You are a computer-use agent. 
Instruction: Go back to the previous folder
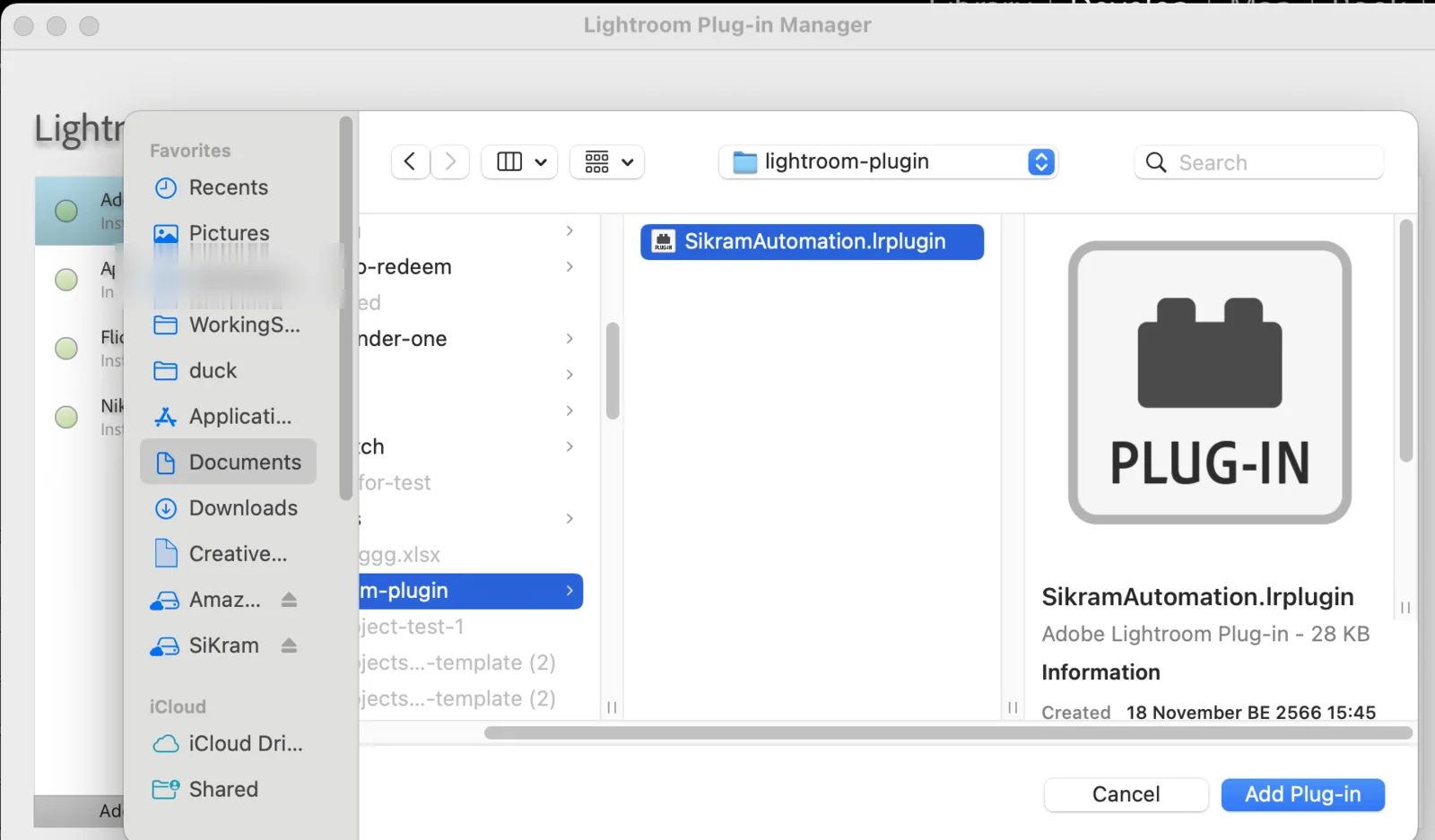pos(410,161)
